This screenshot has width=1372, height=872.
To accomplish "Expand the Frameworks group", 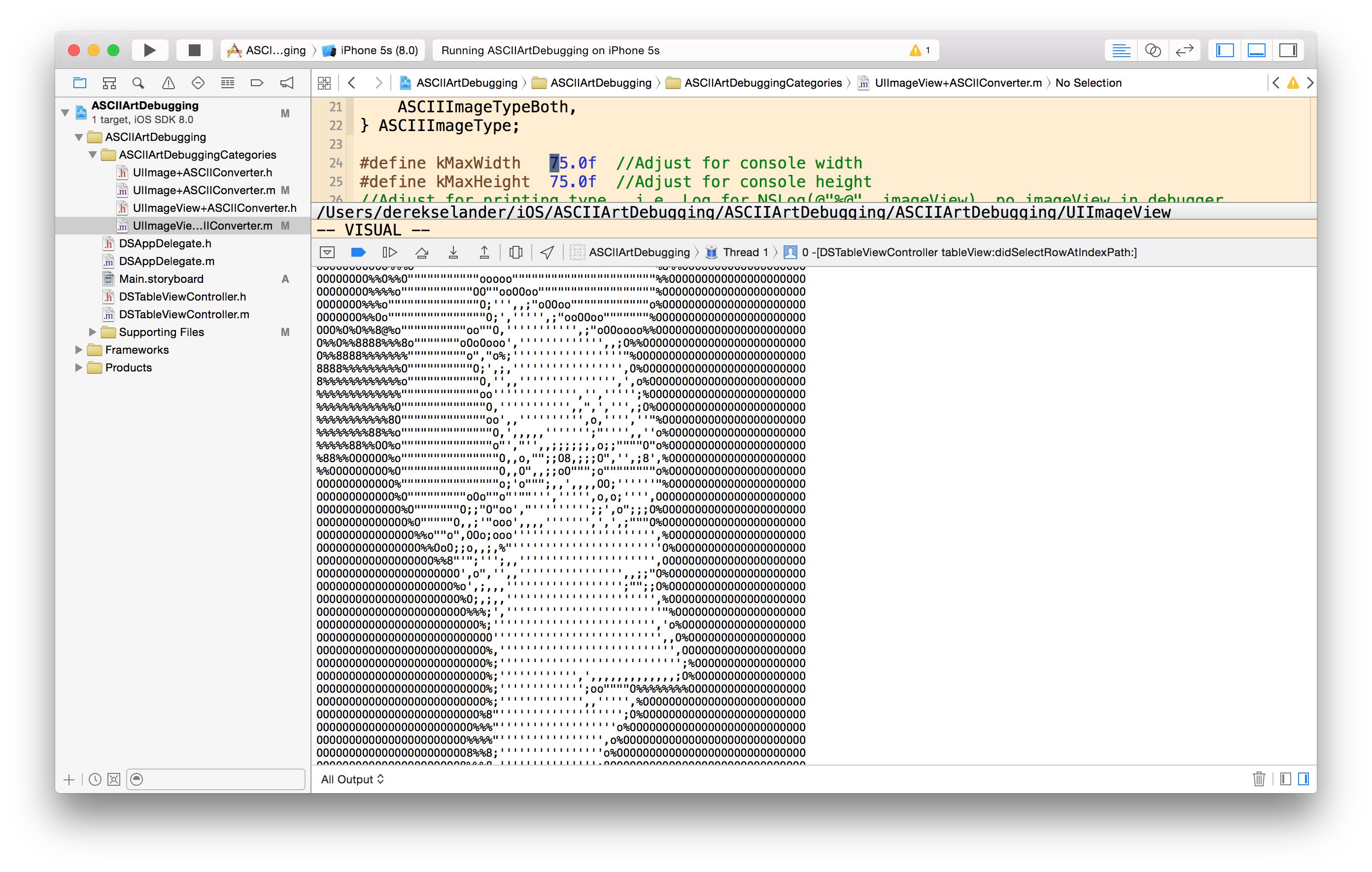I will click(79, 350).
